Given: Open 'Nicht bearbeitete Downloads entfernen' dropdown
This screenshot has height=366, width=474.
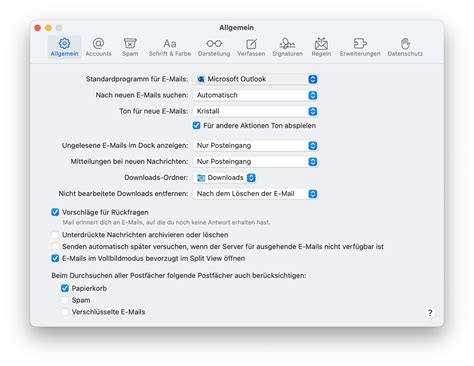Looking at the screenshot, I should pos(255,193).
